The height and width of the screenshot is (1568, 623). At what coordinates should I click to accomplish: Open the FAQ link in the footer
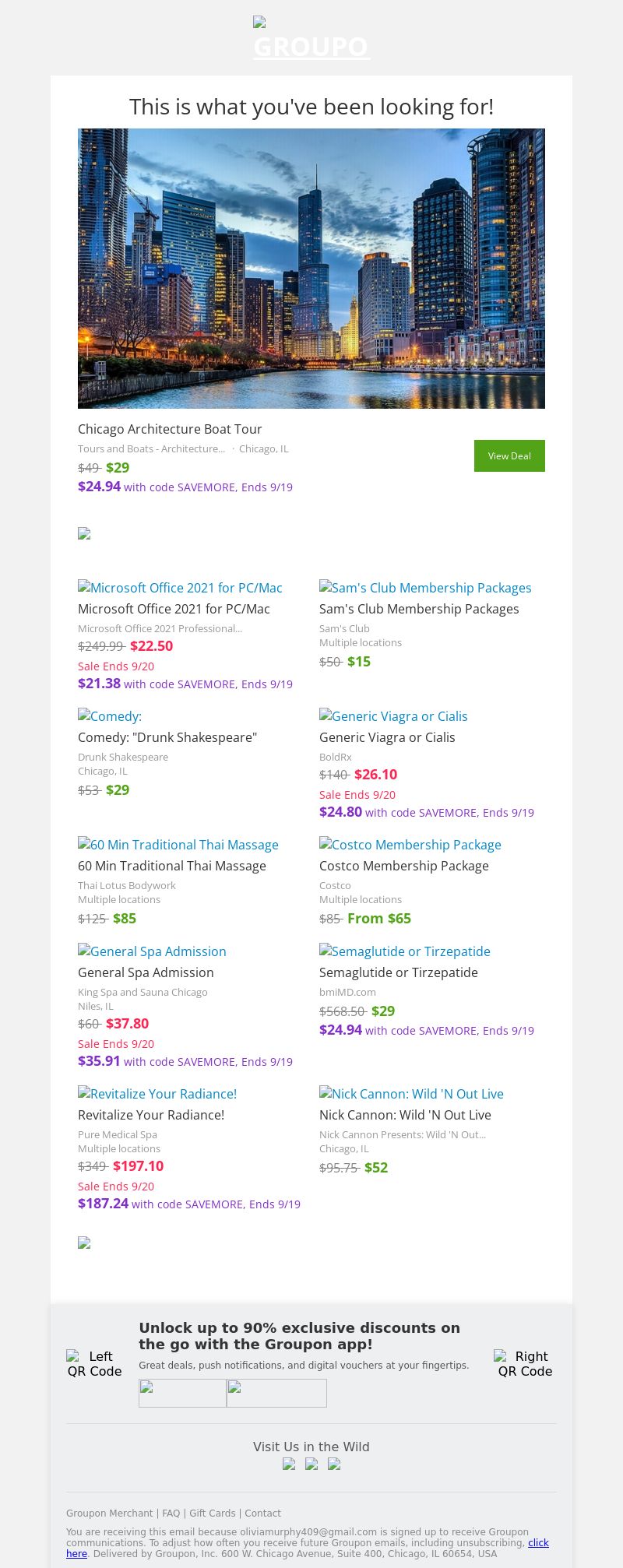coord(170,1513)
